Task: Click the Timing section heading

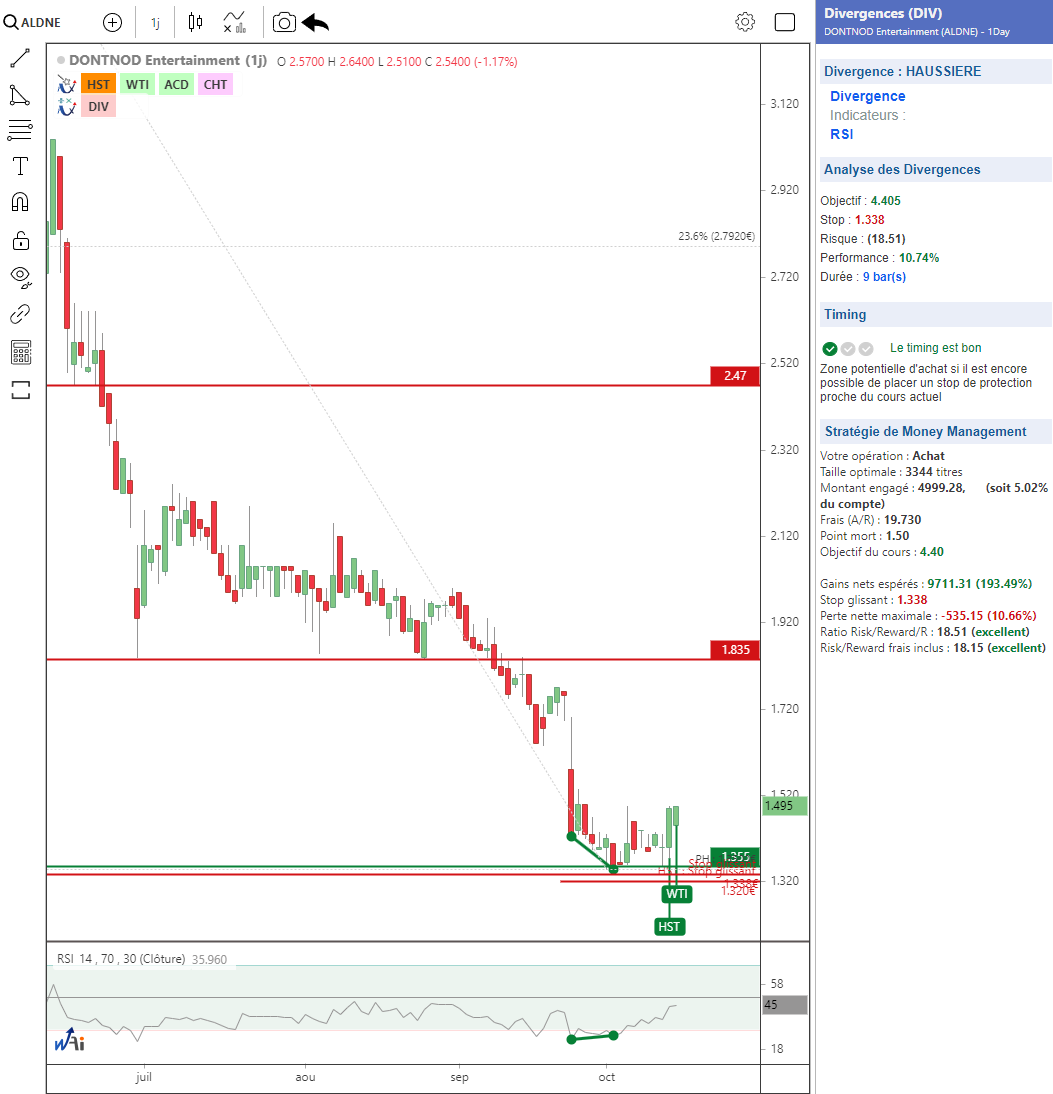Action: (845, 315)
